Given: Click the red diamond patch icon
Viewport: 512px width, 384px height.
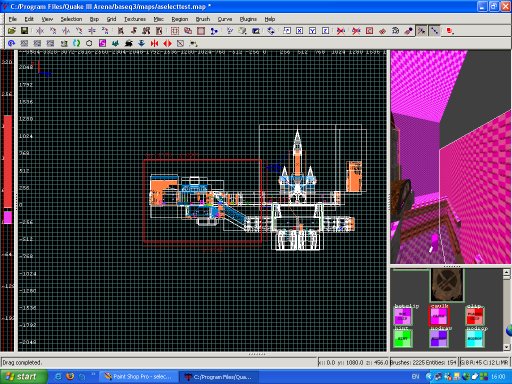Looking at the screenshot, I should [382, 31].
